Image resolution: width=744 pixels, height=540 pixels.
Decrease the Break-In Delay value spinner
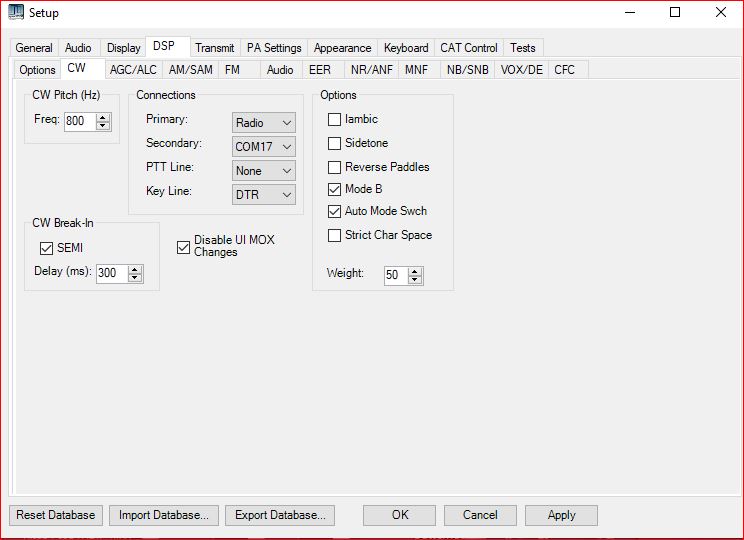(x=135, y=277)
